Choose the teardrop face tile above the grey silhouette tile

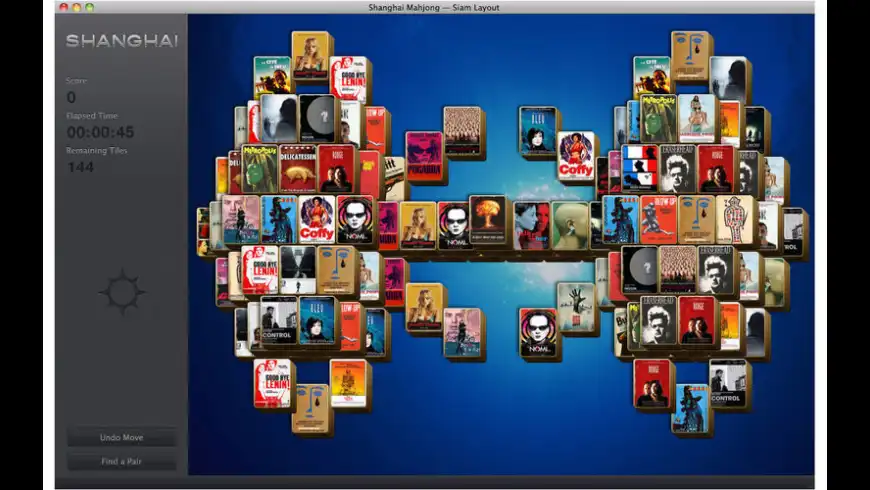coord(690,55)
